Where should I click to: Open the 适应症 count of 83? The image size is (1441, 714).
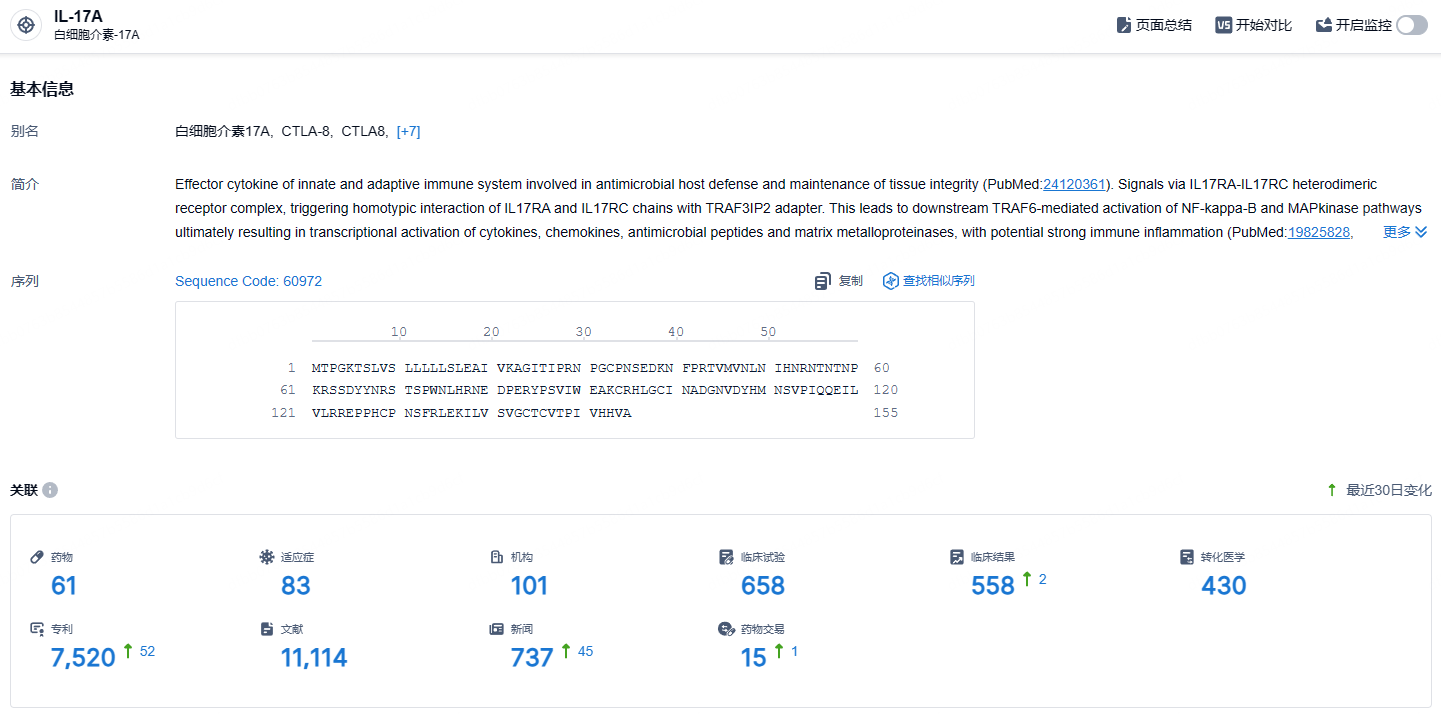coord(296,586)
